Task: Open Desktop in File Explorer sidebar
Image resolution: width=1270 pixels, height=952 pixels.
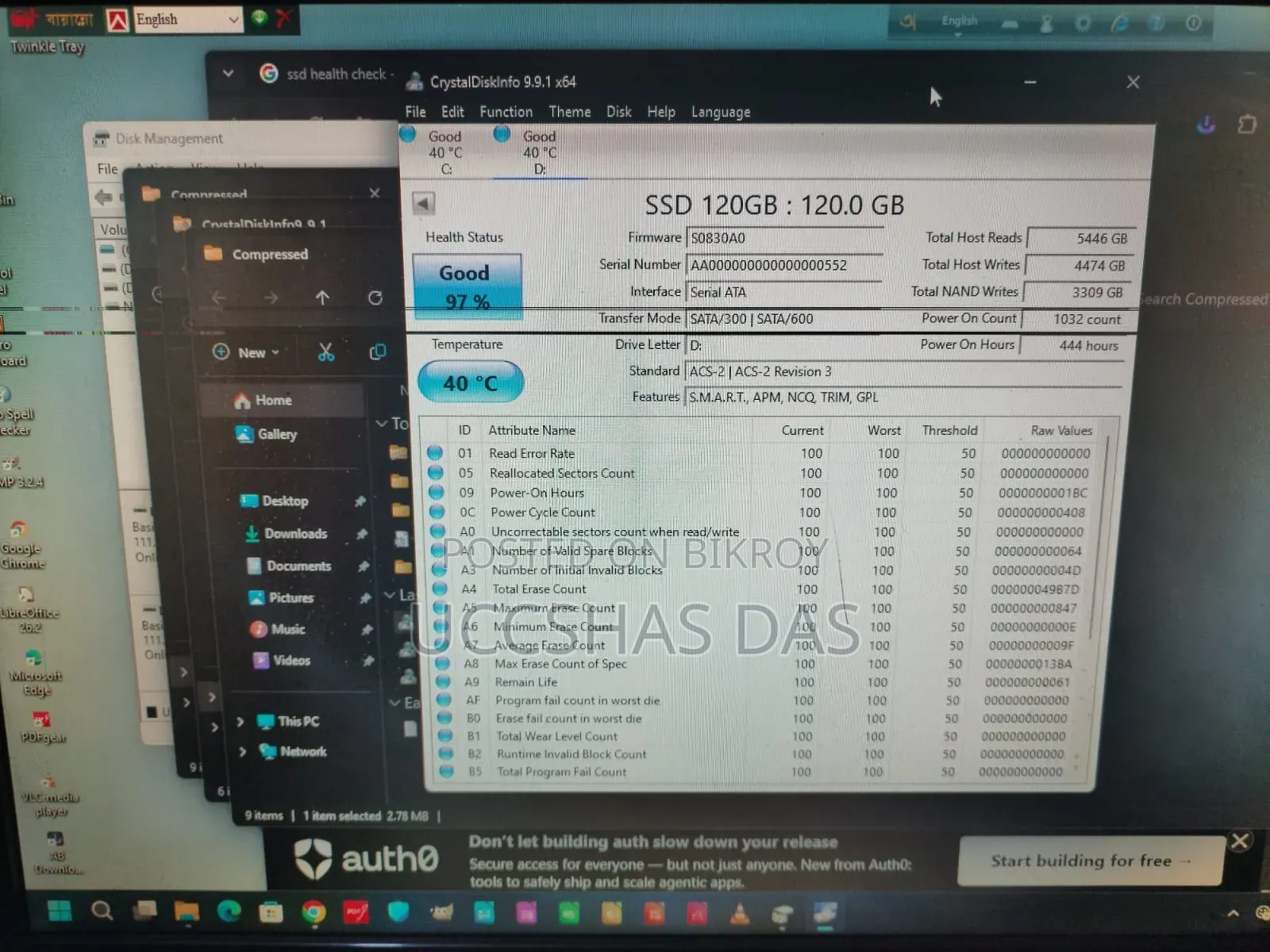Action: (274, 501)
